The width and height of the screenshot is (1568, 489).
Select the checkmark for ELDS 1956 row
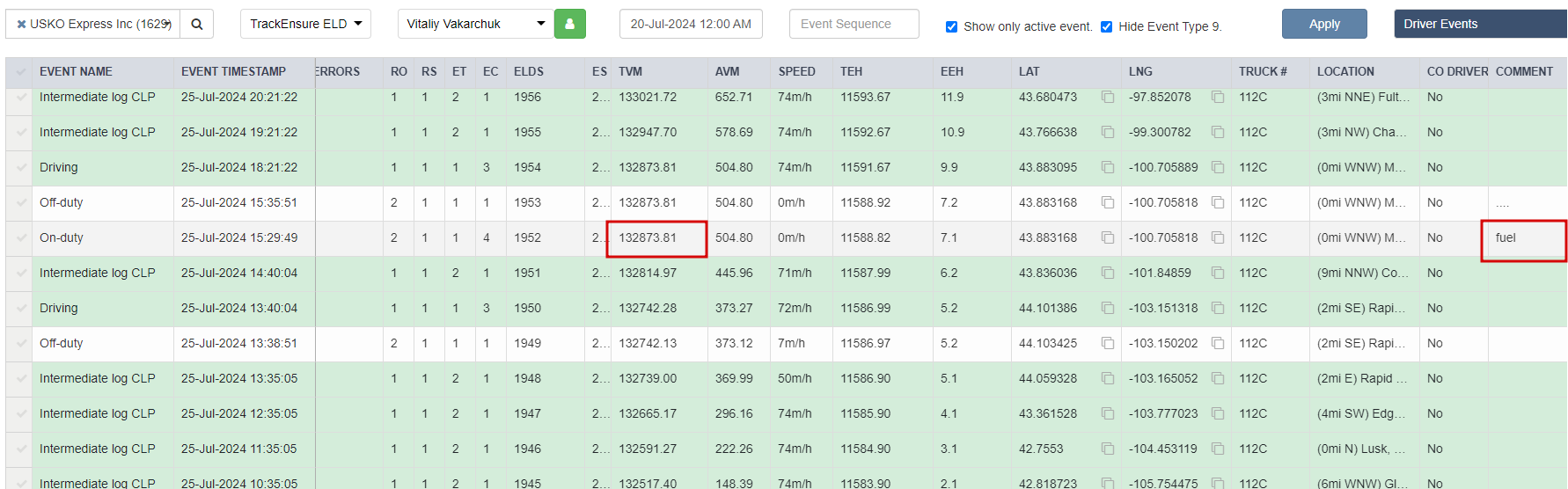point(21,97)
